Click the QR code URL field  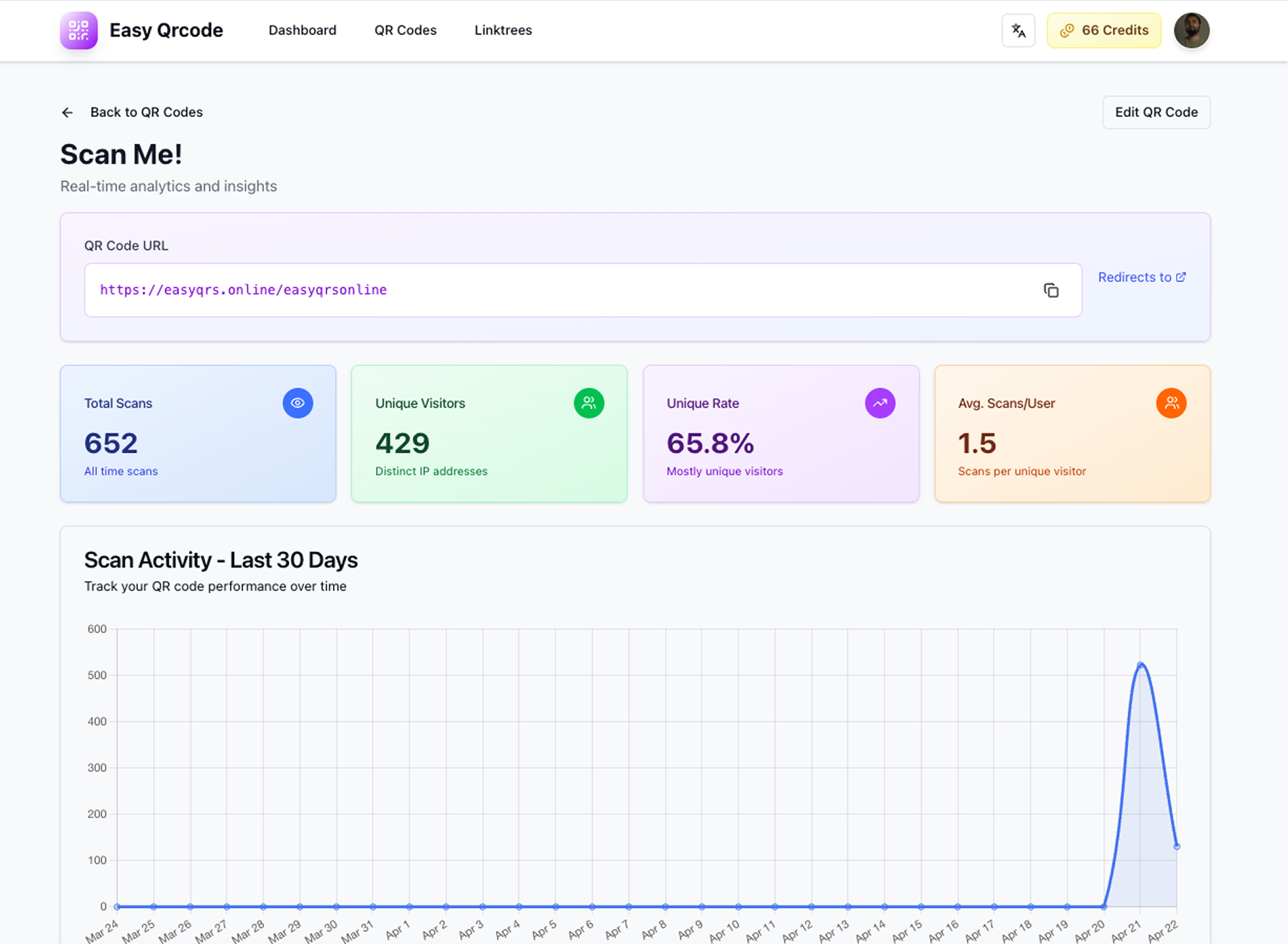[583, 290]
